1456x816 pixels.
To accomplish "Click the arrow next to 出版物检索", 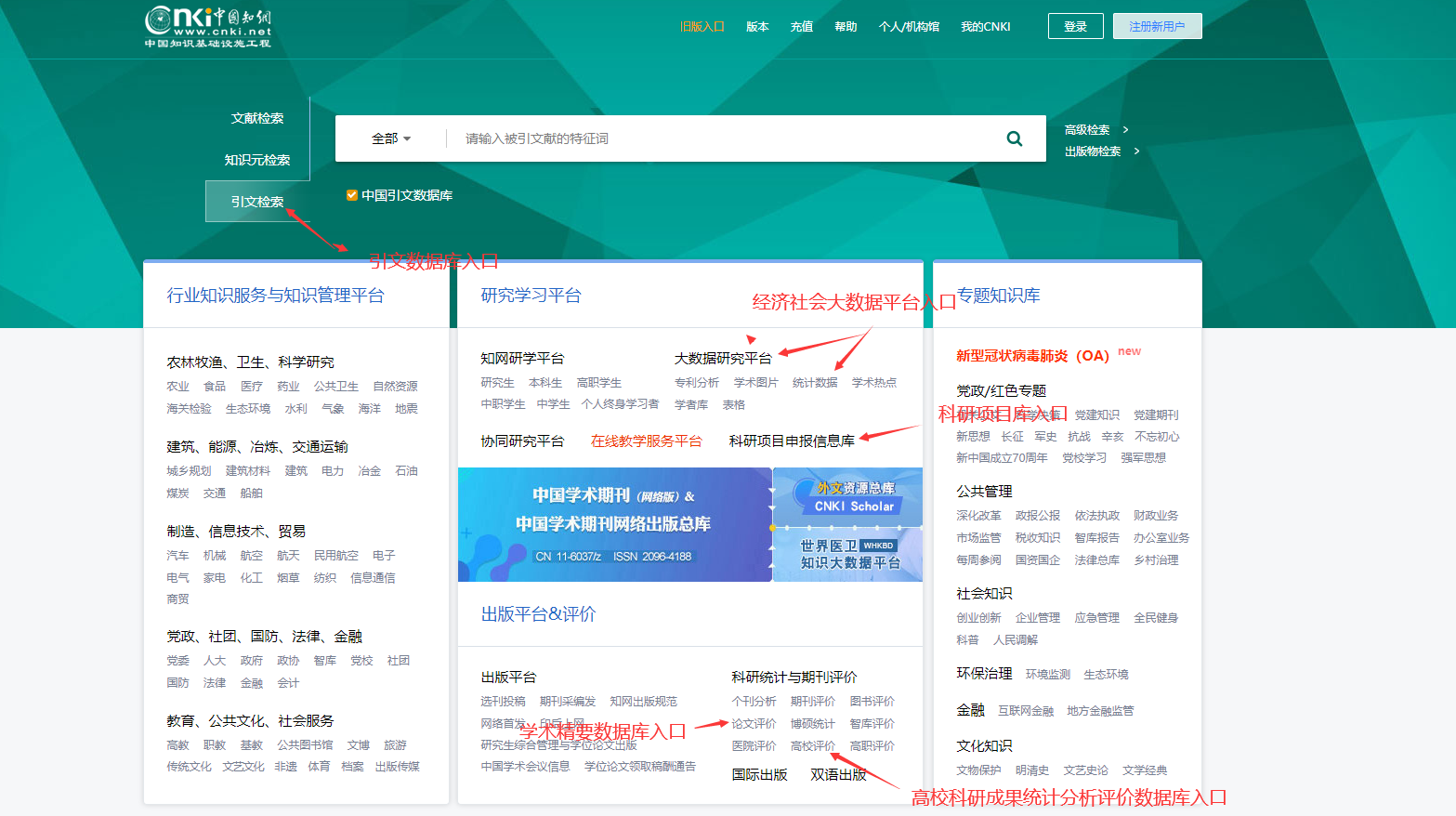I will [1135, 151].
